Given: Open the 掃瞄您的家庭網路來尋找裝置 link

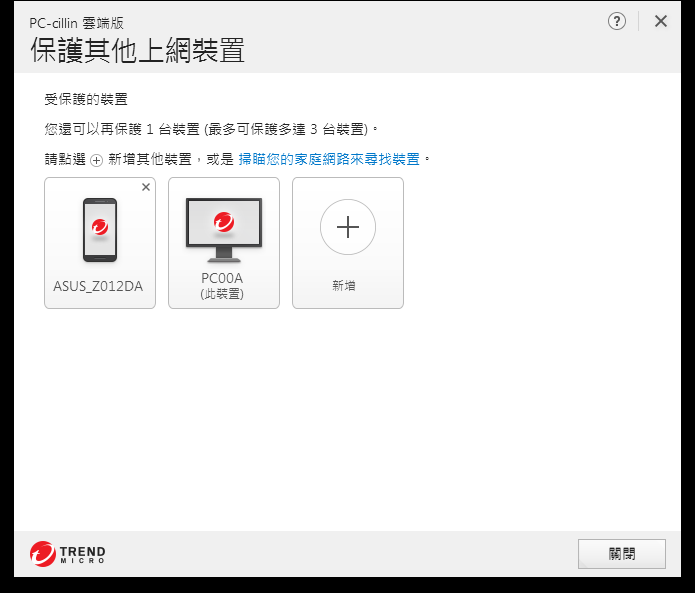Looking at the screenshot, I should coord(329,159).
